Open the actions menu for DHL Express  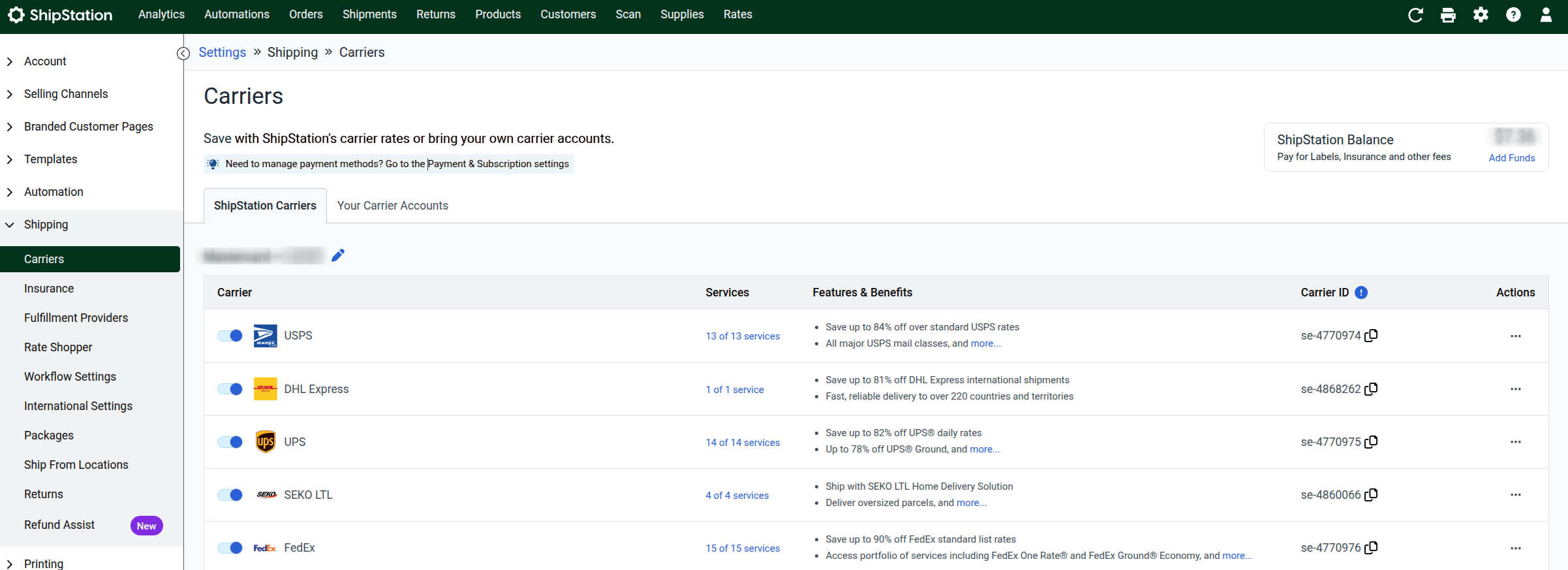[1515, 389]
